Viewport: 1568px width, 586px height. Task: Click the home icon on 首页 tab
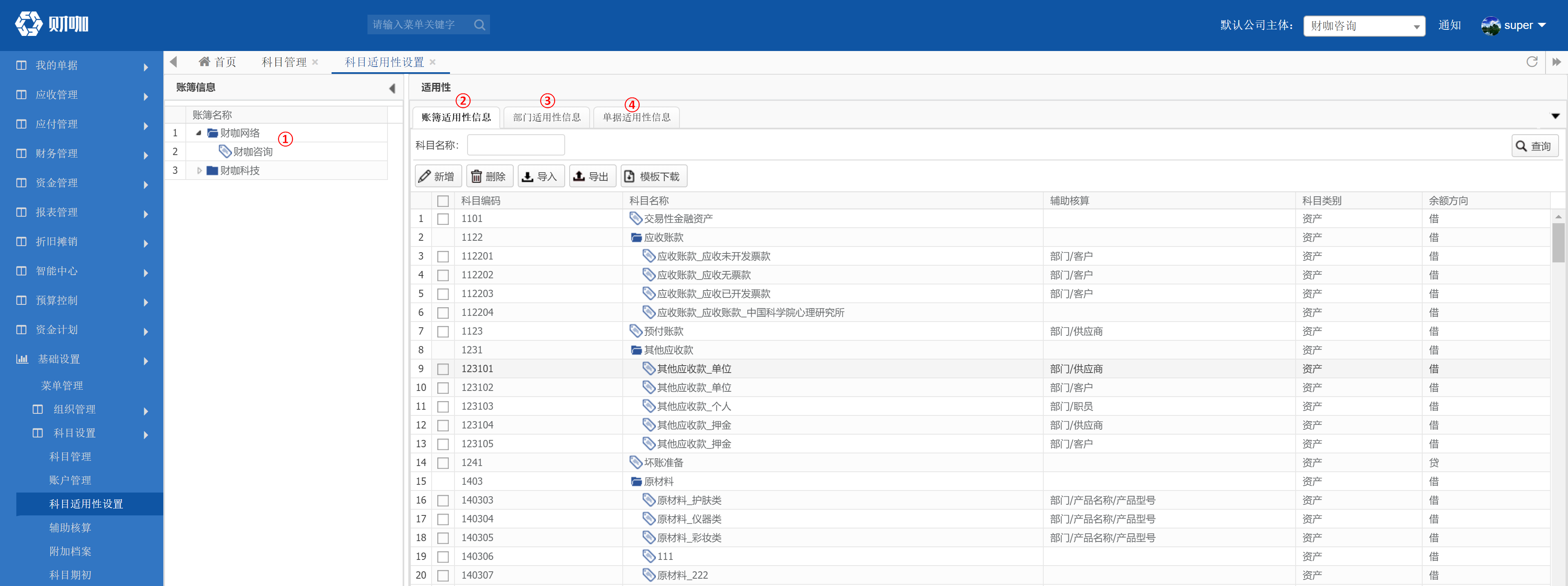tap(205, 62)
